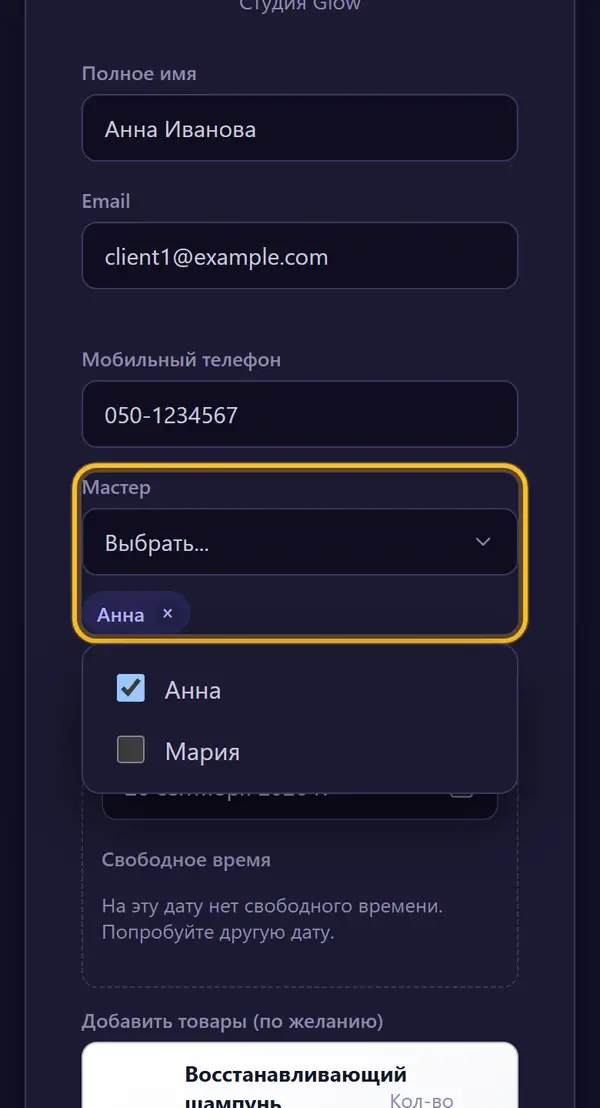Remove the Анна chip with its × icon
The image size is (600, 1108).
pos(167,613)
